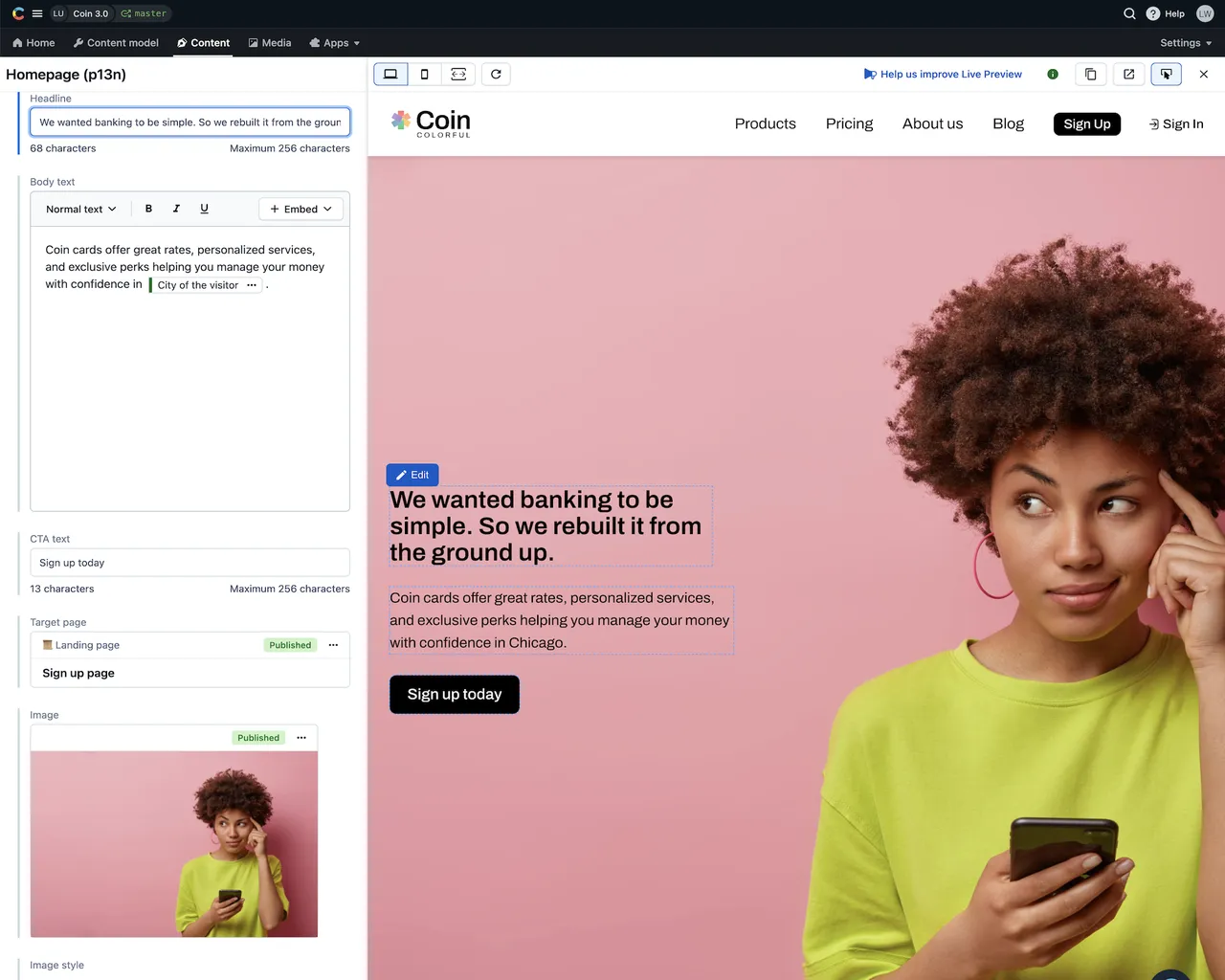The height and width of the screenshot is (980, 1225).
Task: Open the Normal text style dropdown
Action: coord(81,209)
